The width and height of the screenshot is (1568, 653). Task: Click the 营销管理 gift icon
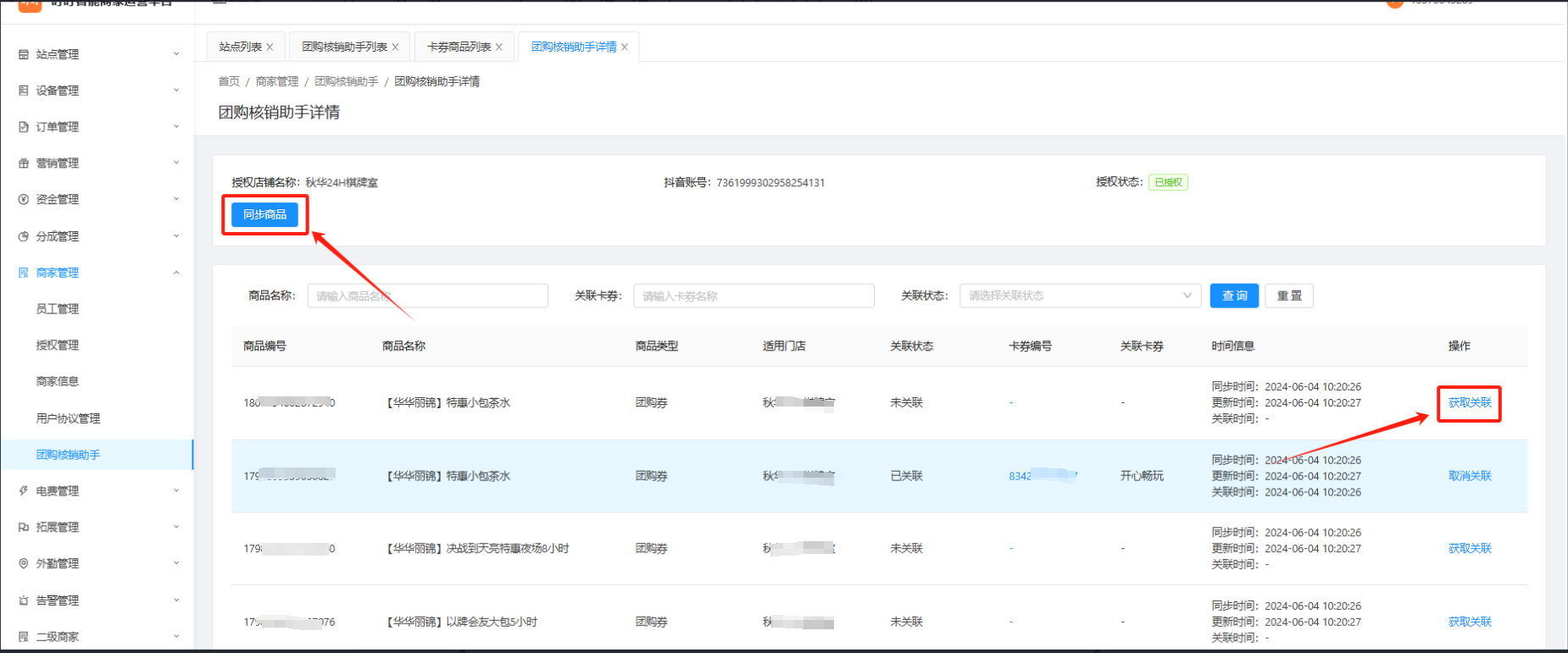tap(24, 163)
